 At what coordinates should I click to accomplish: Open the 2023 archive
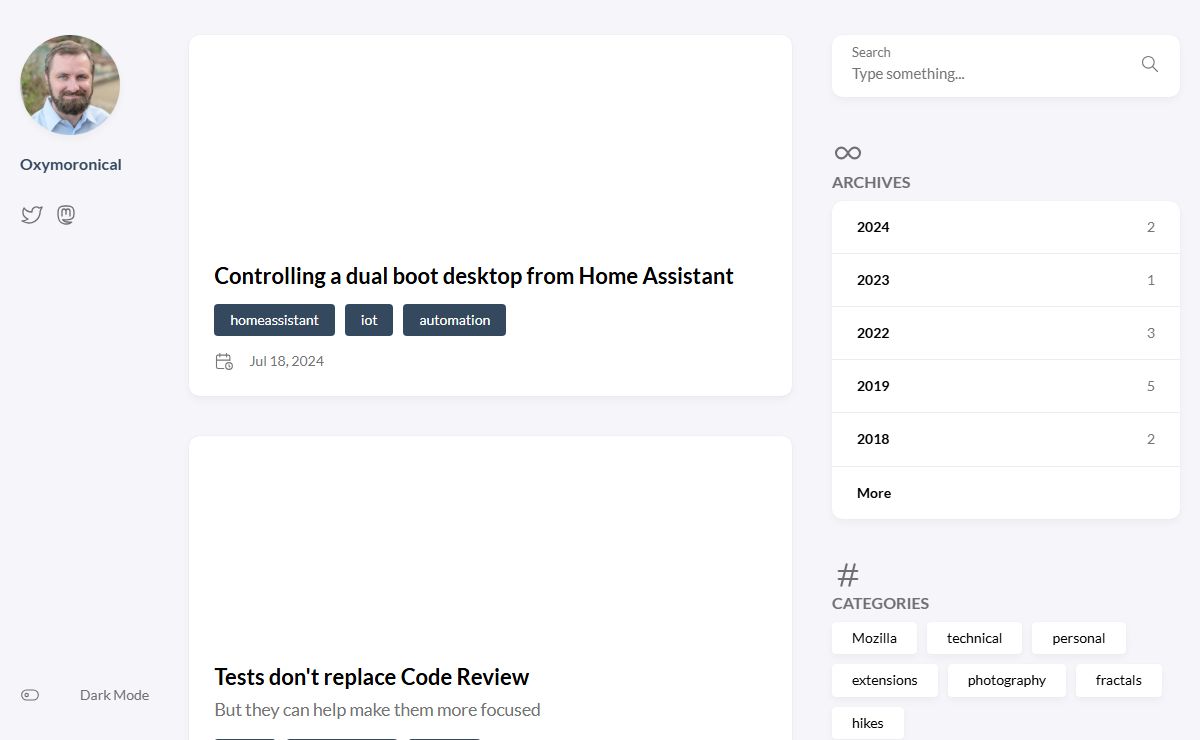(x=873, y=280)
